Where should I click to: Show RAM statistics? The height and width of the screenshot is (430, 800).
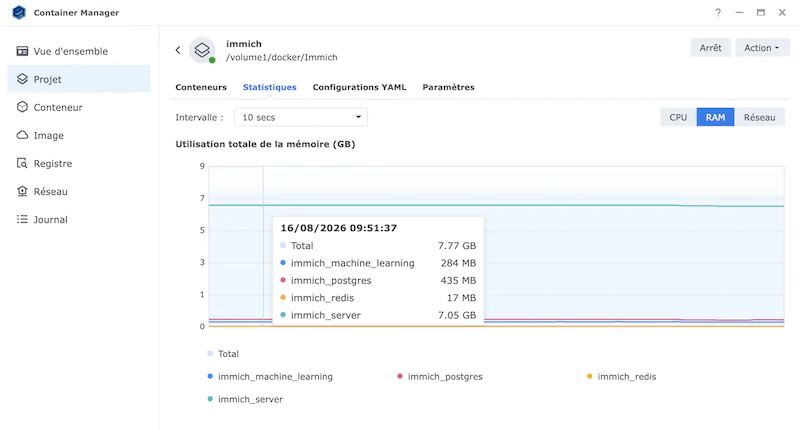[x=715, y=117]
